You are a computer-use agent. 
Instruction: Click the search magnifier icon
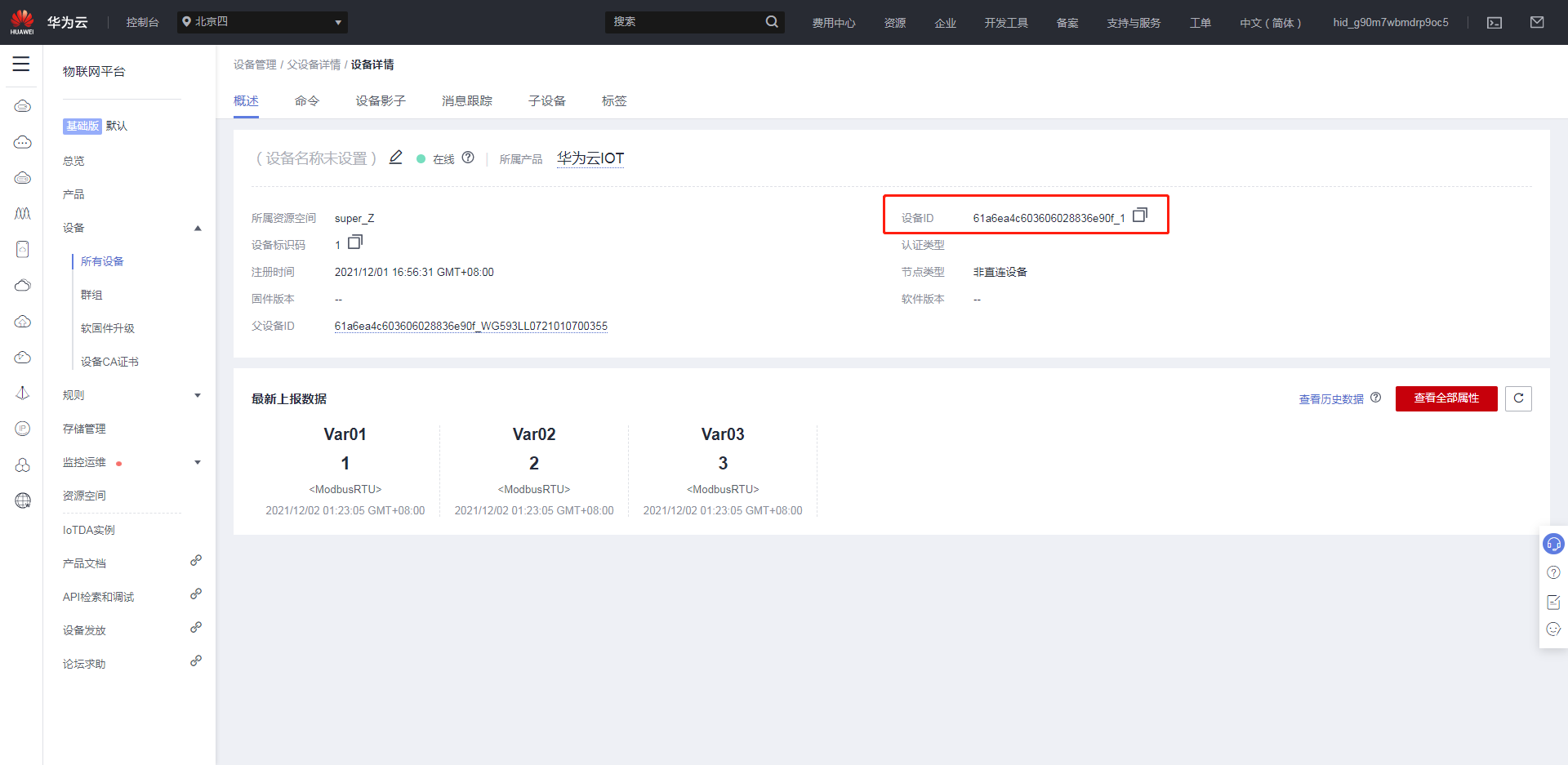pos(772,22)
